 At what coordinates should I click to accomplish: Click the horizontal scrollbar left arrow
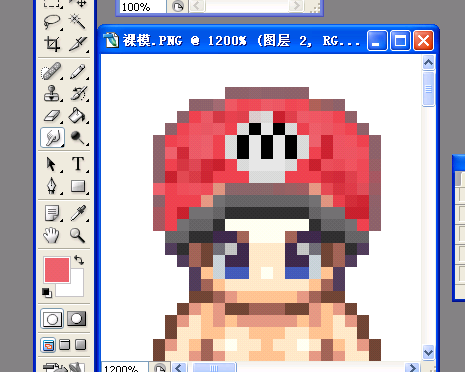[x=179, y=368]
